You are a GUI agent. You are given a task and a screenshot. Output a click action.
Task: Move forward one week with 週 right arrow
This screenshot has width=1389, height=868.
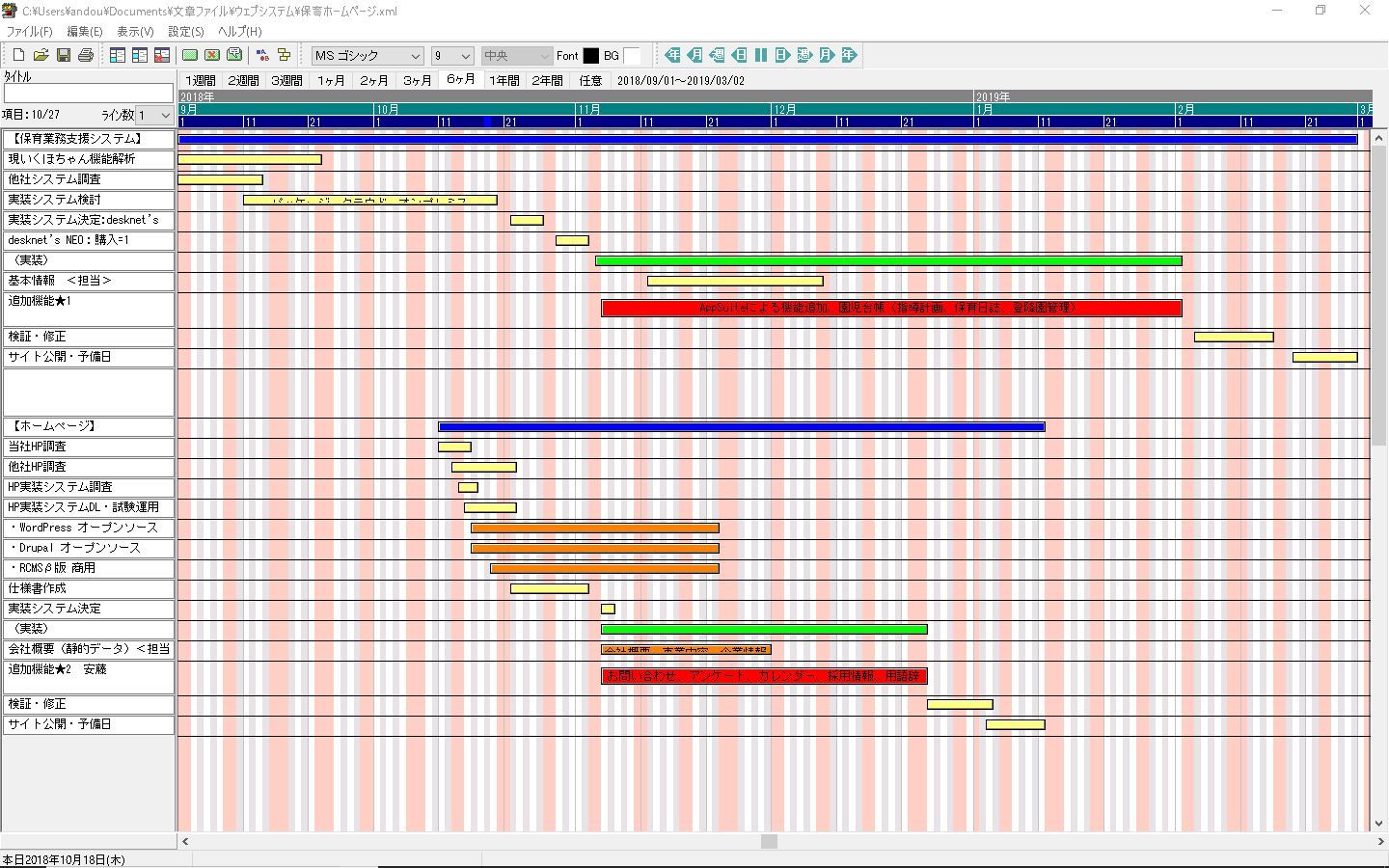(804, 55)
